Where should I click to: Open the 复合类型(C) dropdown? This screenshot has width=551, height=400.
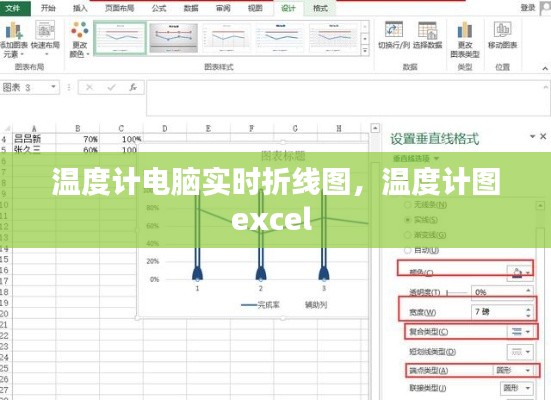coord(520,331)
